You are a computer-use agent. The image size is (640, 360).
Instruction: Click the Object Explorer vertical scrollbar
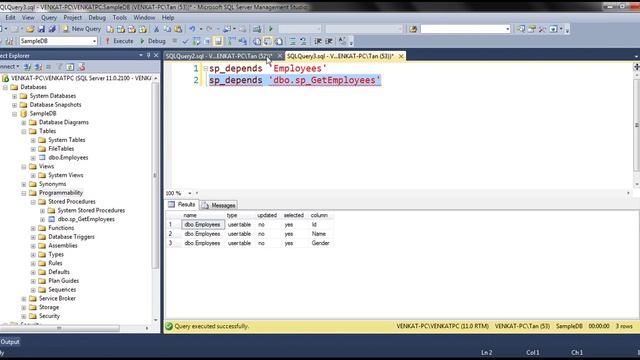pyautogui.click(x=156, y=176)
